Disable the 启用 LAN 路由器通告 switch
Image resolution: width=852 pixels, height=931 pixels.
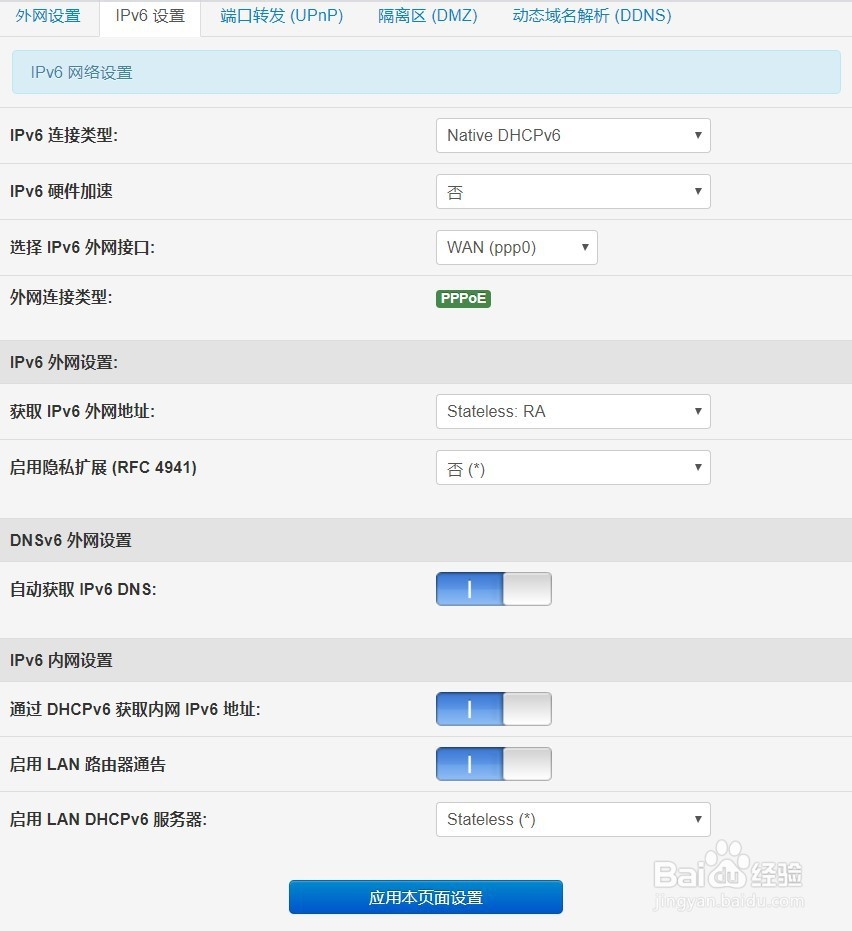493,764
